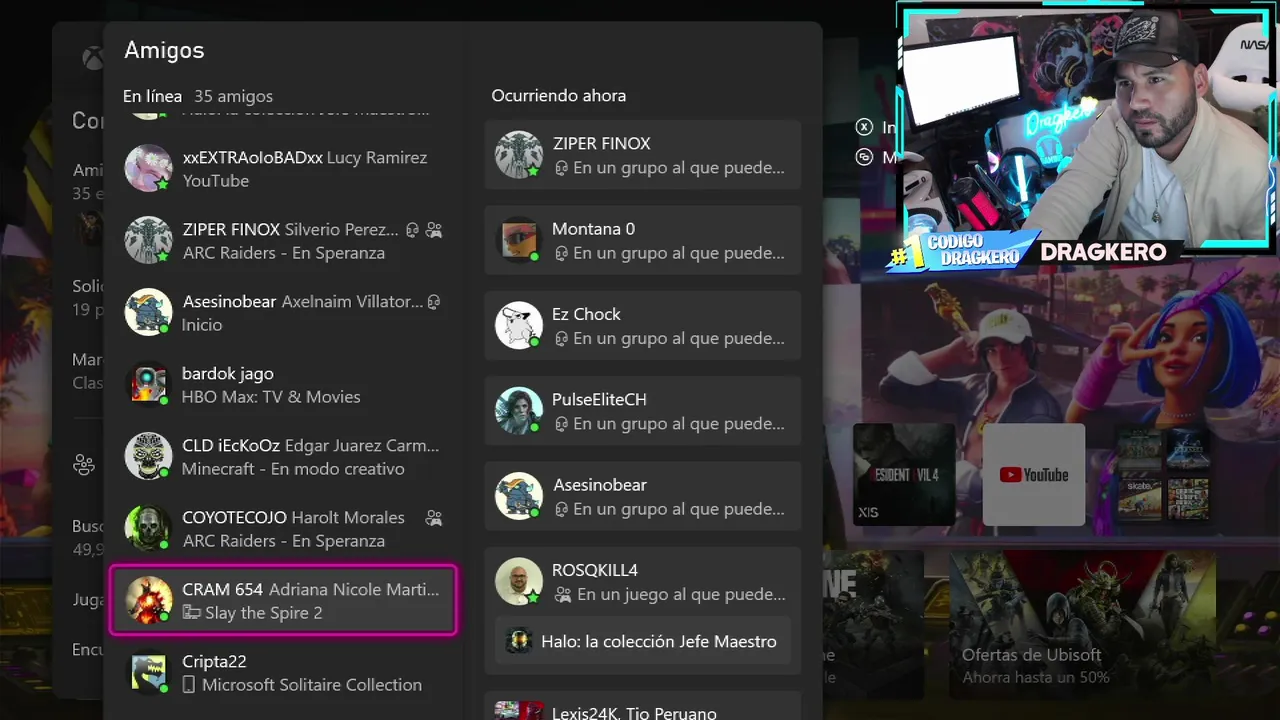Click headset icon next to ZIPER FINOX Silverio
The image size is (1280, 720).
tap(412, 230)
